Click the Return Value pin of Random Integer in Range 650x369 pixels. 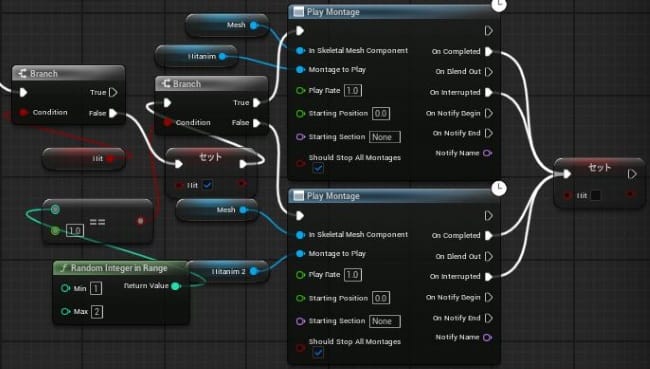175,286
